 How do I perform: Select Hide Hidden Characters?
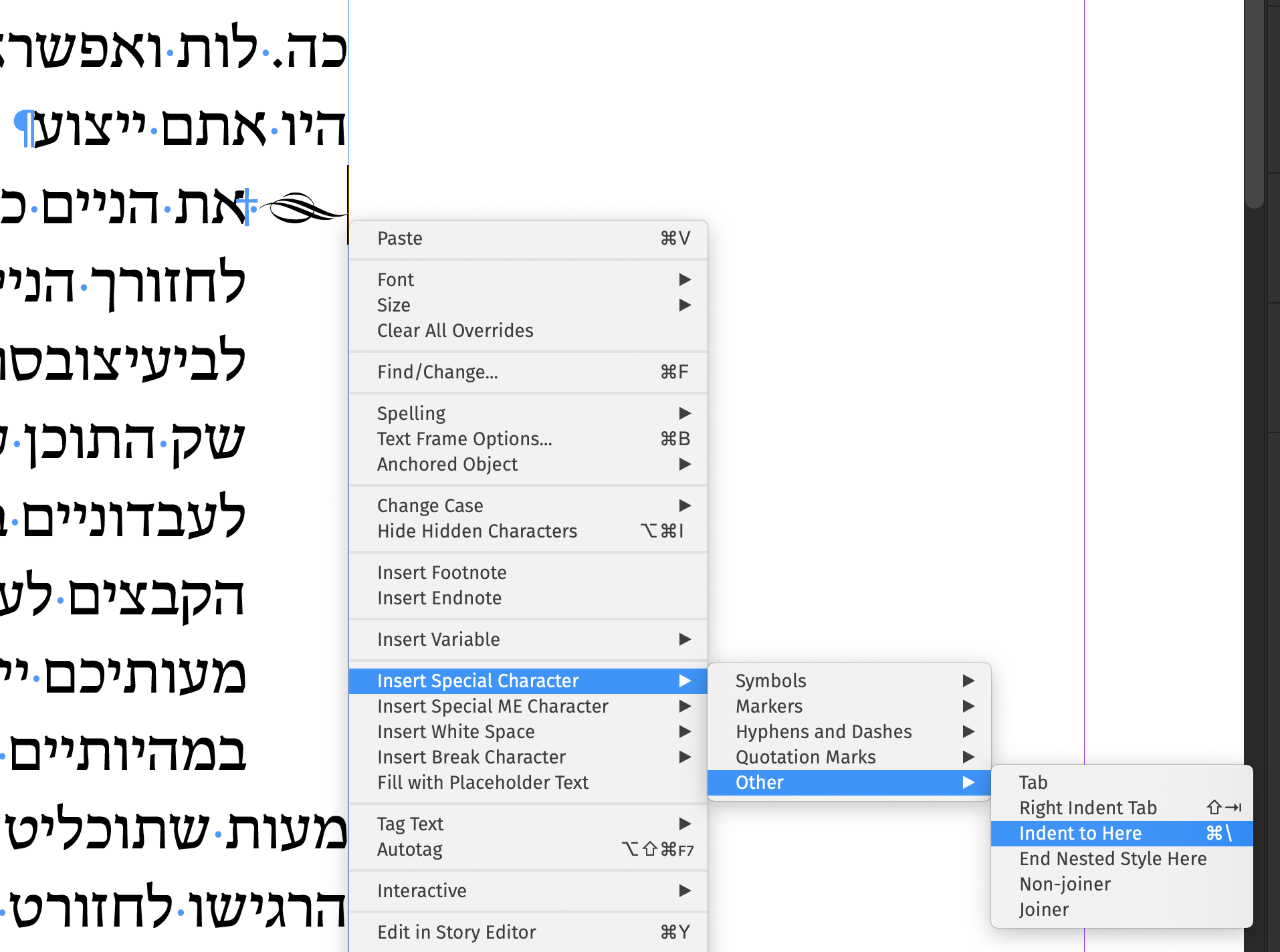point(528,531)
